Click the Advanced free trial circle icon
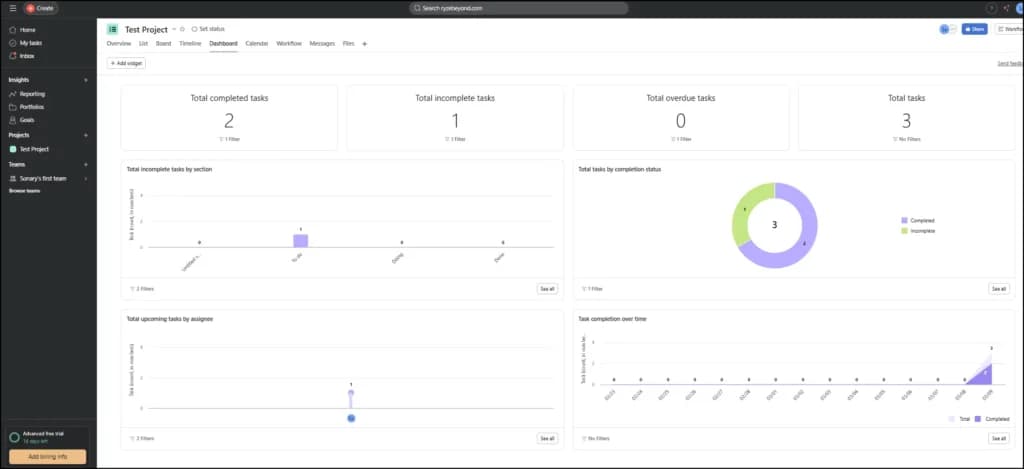Image resolution: width=1024 pixels, height=469 pixels. pos(14,437)
